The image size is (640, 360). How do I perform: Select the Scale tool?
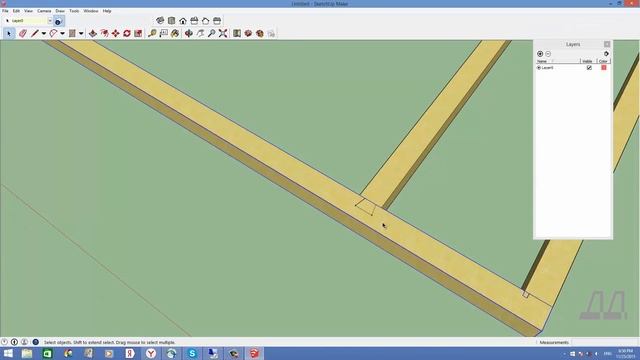(138, 33)
